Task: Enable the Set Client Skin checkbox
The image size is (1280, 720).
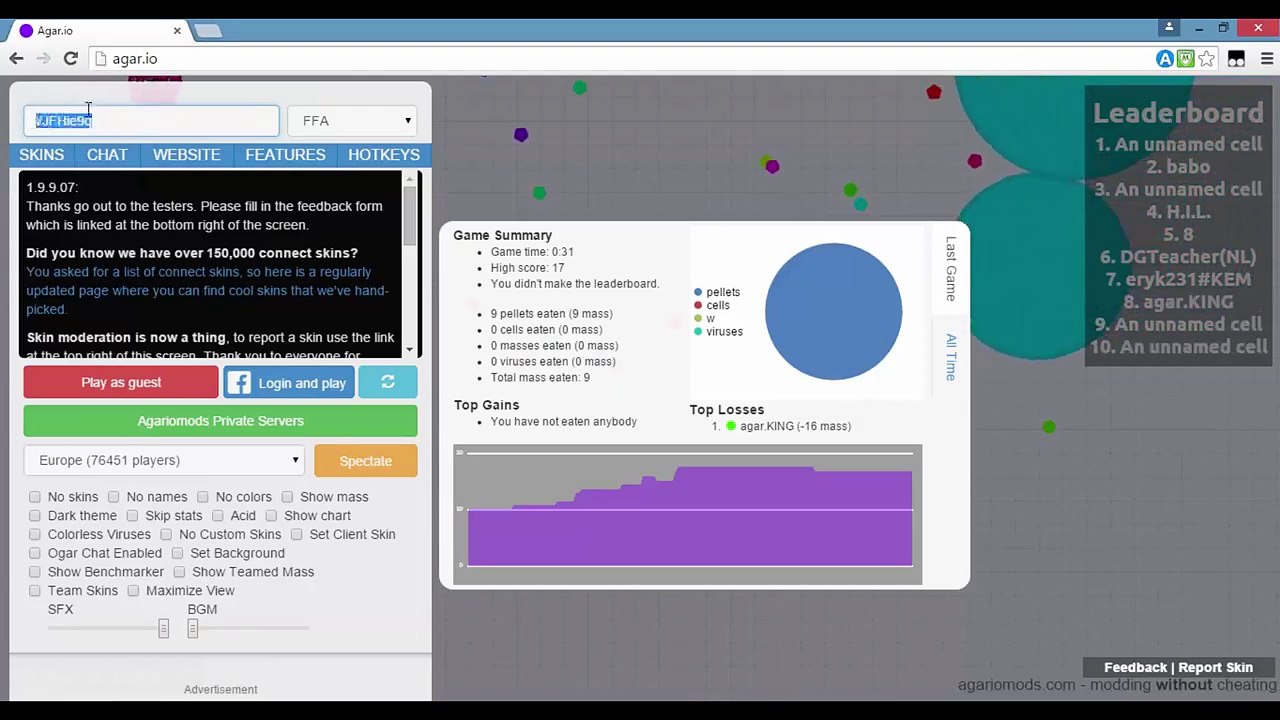Action: click(297, 535)
